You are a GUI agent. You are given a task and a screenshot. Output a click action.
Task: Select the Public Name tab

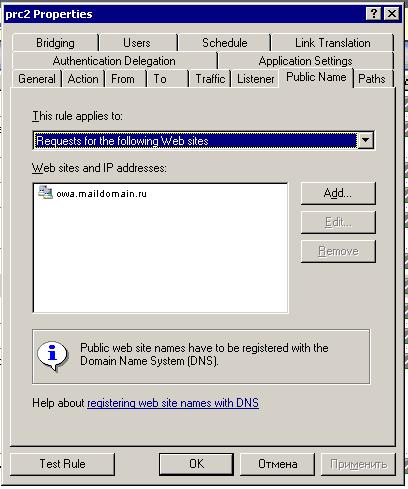(316, 77)
